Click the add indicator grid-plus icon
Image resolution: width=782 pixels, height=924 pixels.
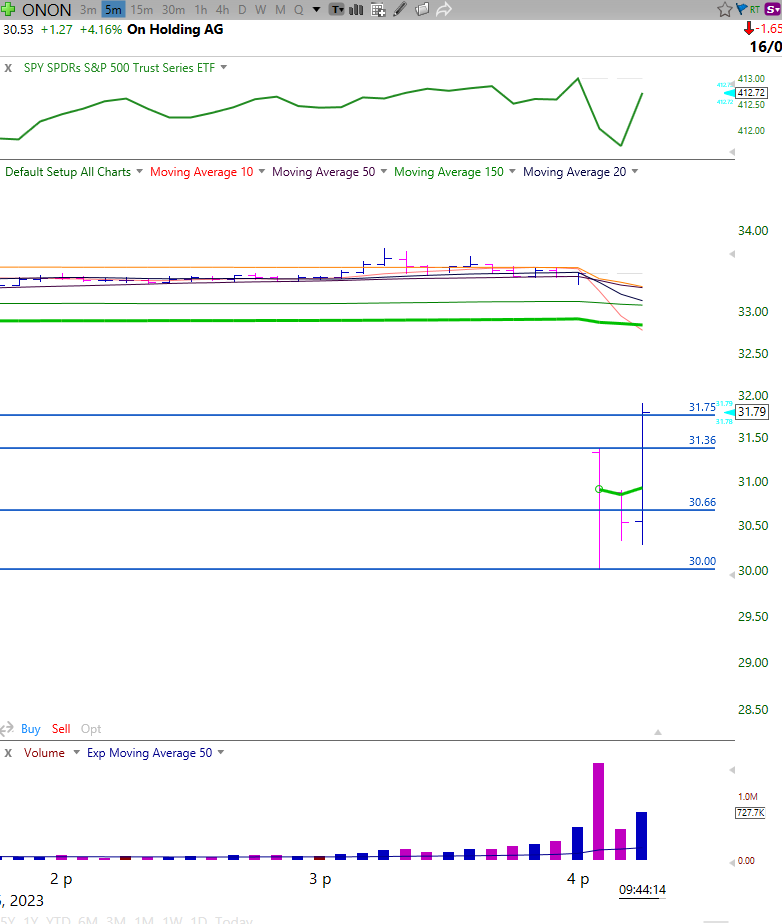(378, 9)
